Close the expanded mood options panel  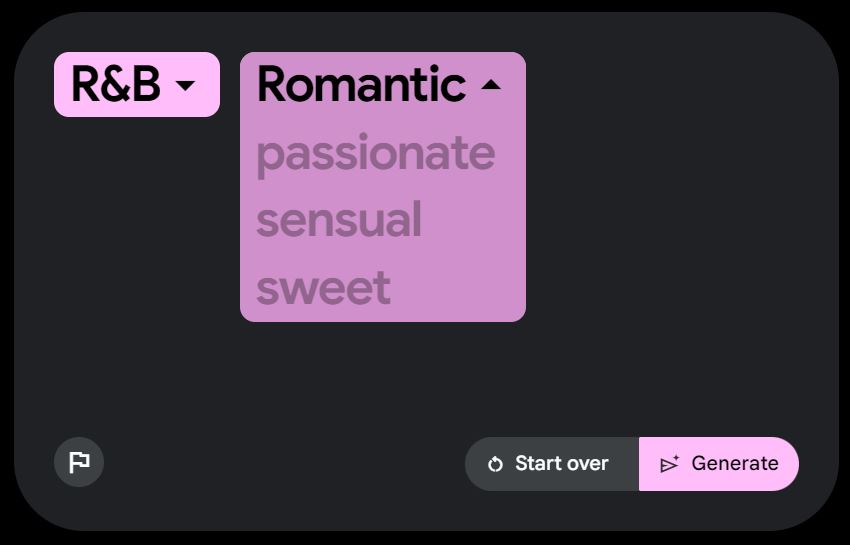click(x=490, y=86)
